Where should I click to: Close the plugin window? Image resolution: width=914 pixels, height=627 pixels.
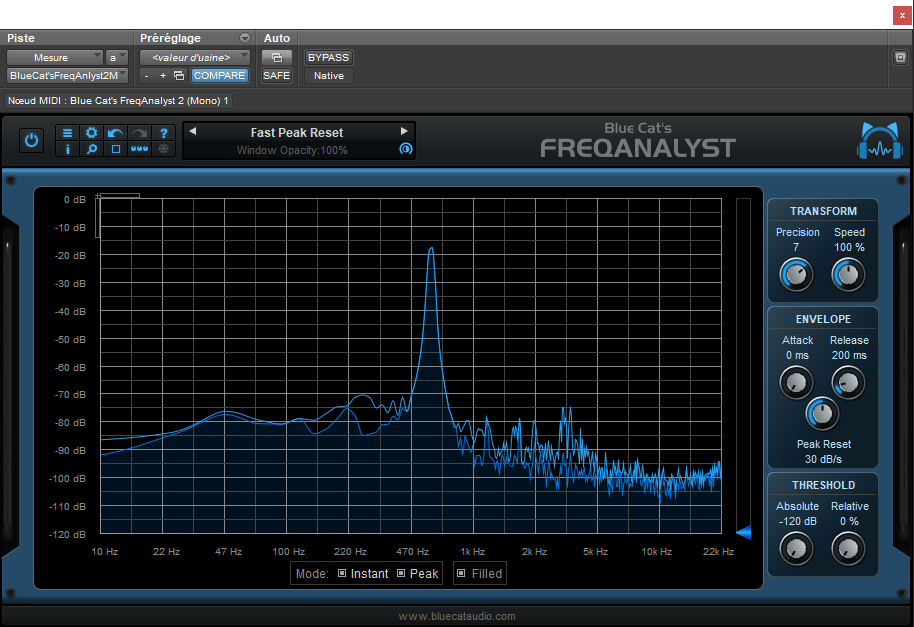(x=902, y=15)
